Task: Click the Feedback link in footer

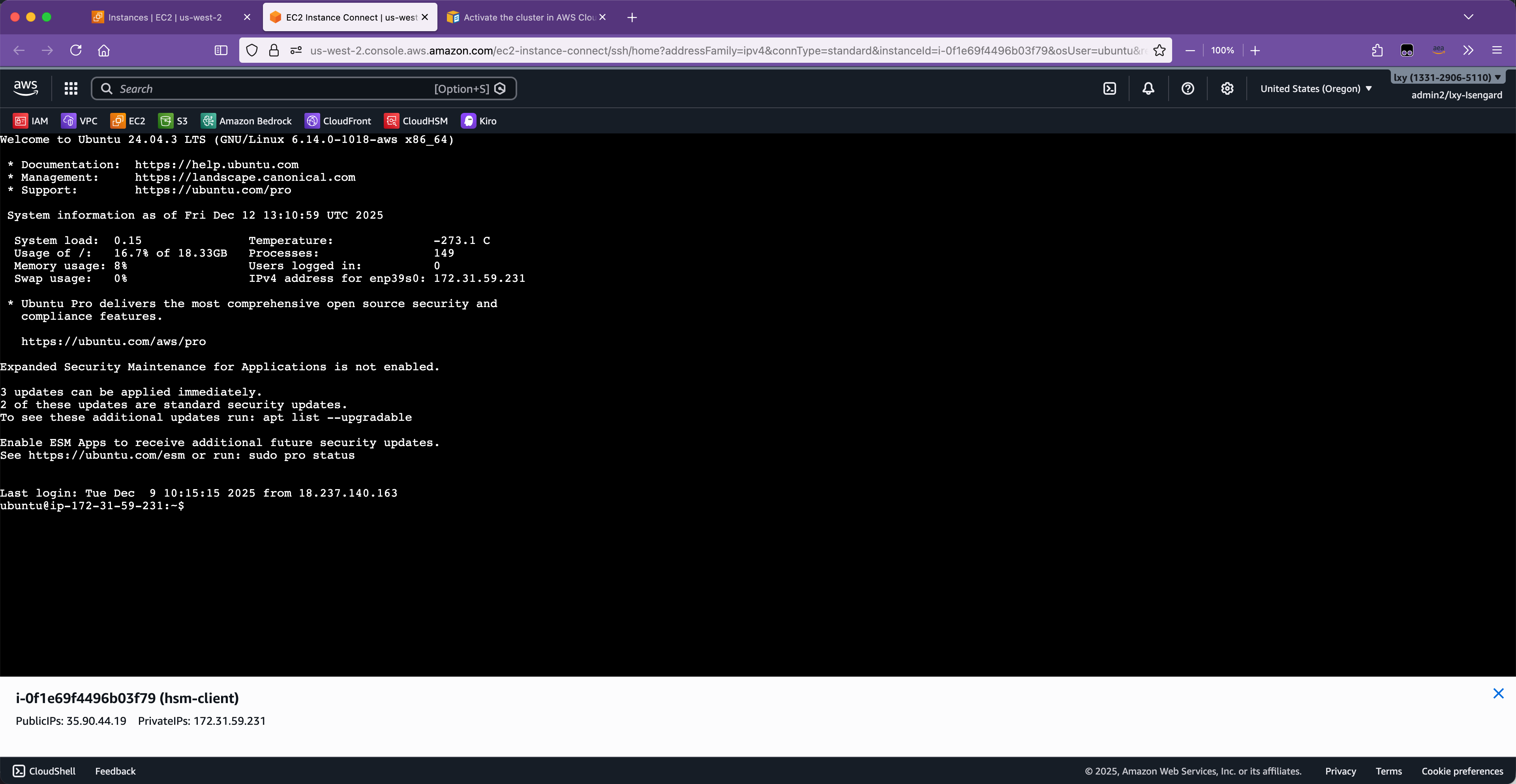Action: [x=115, y=771]
